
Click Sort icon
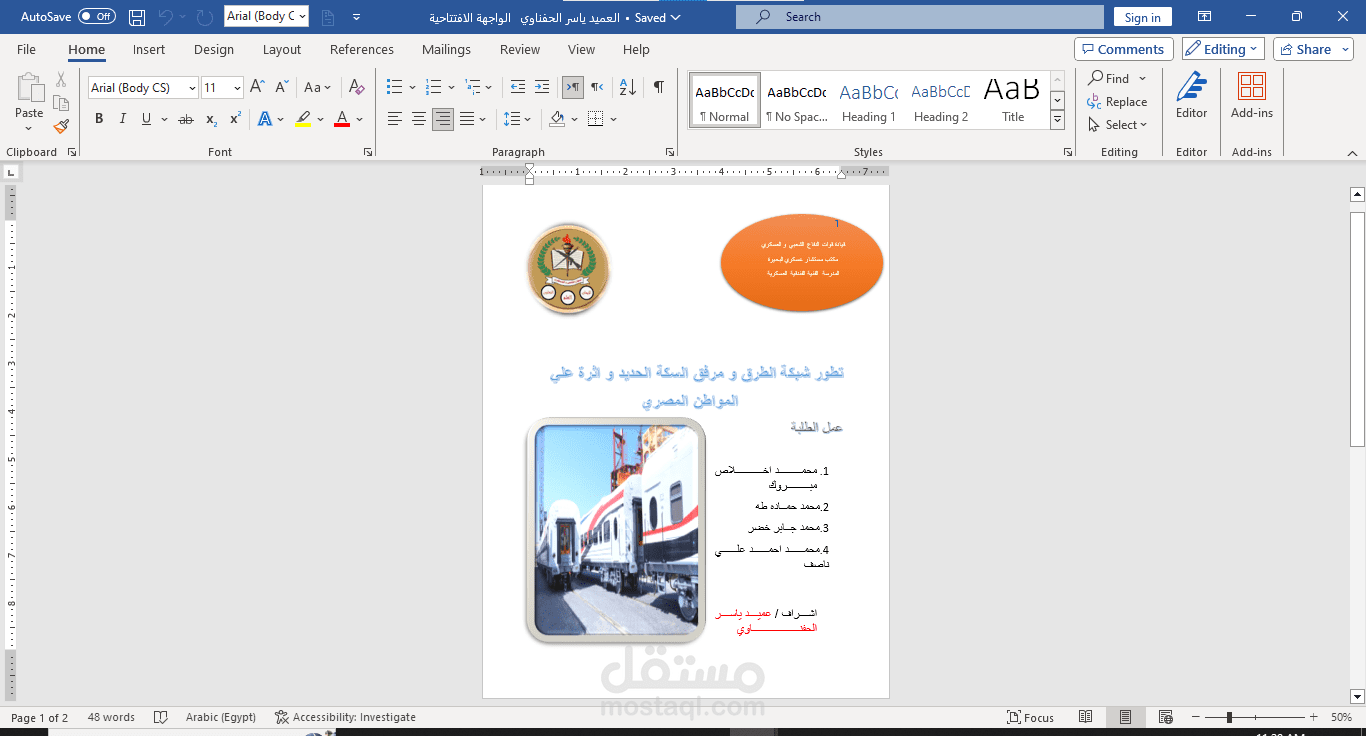(627, 87)
